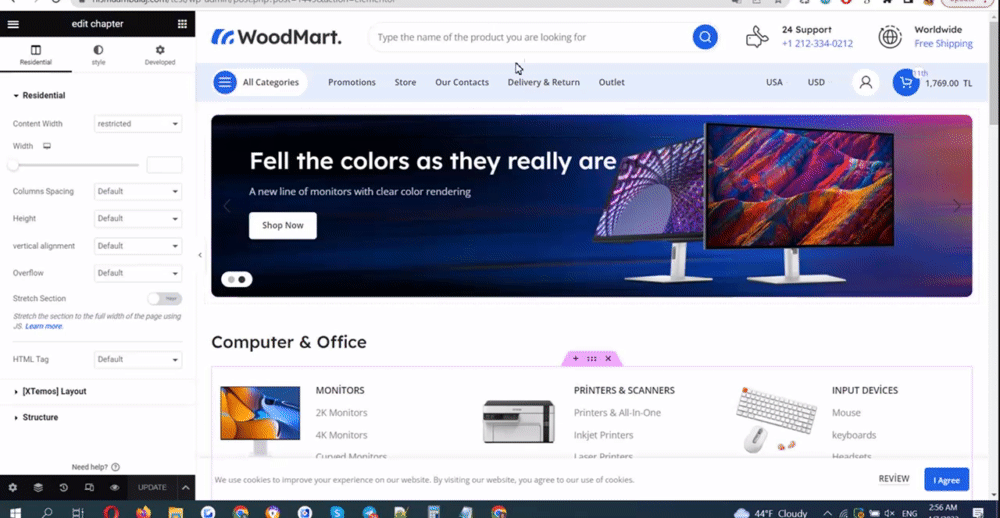1000x518 pixels.
Task: Open the Delivery & Return menu item
Action: point(543,82)
